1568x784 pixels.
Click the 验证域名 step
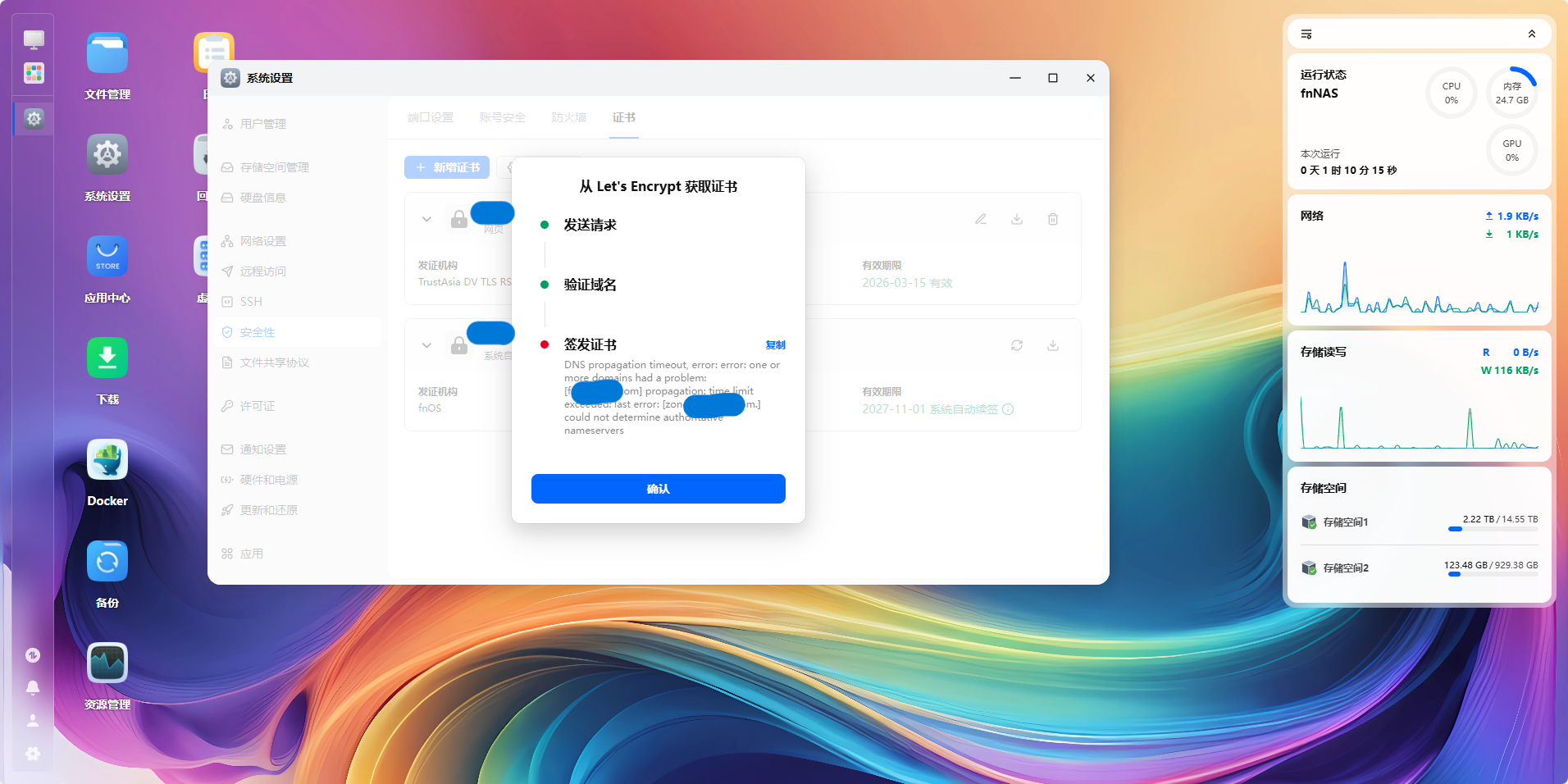pos(590,285)
